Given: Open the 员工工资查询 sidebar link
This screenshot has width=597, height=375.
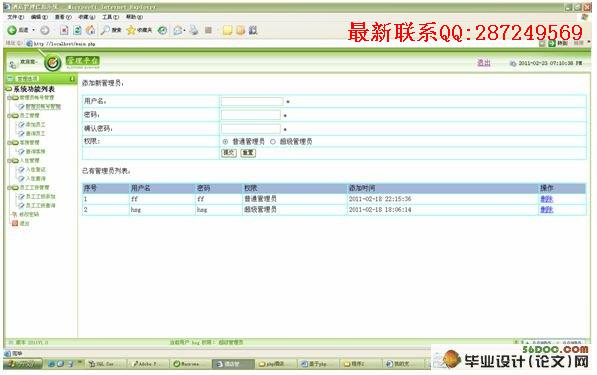Looking at the screenshot, I should 41,206.
